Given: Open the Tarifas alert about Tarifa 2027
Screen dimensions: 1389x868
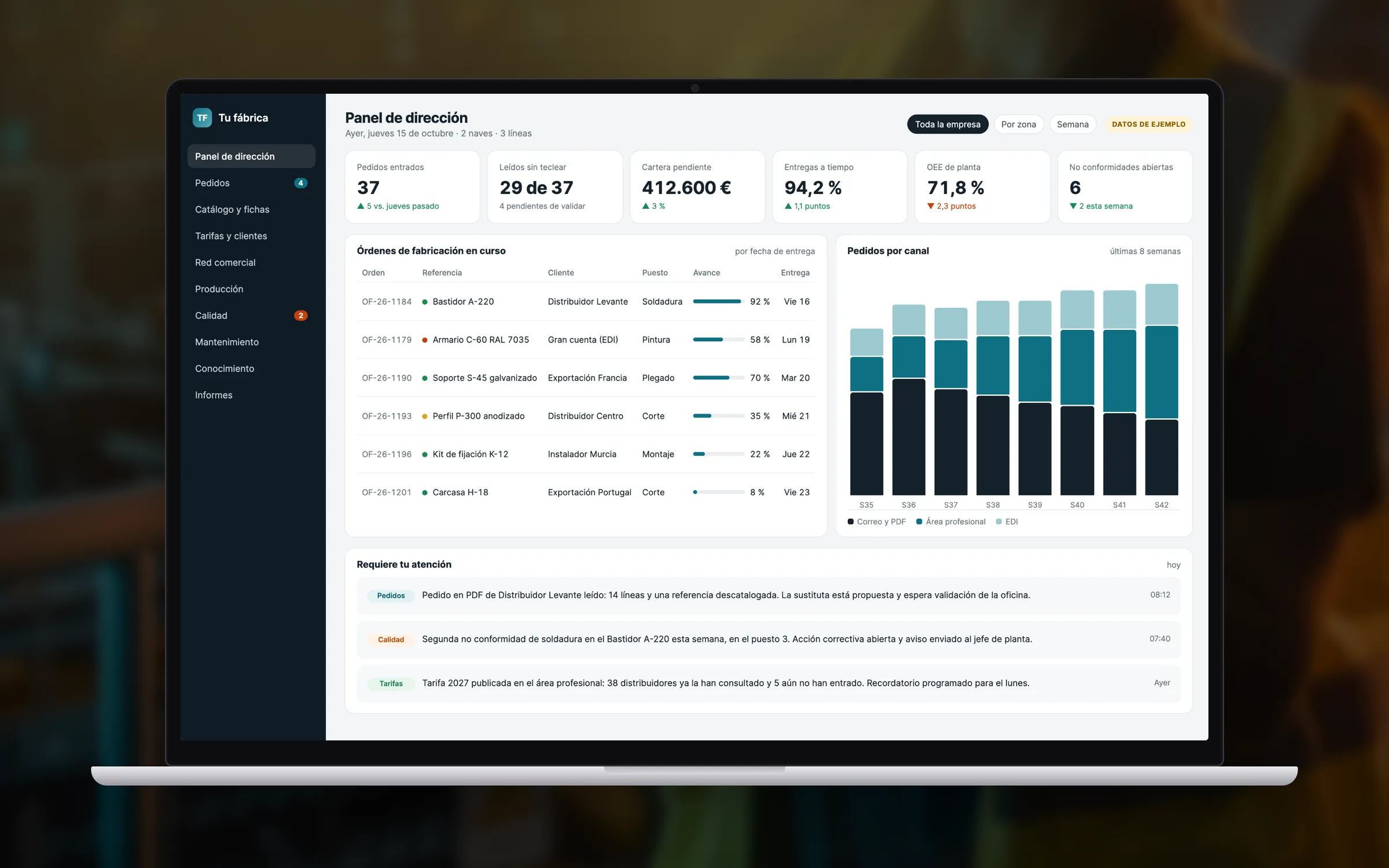Looking at the screenshot, I should click(768, 683).
